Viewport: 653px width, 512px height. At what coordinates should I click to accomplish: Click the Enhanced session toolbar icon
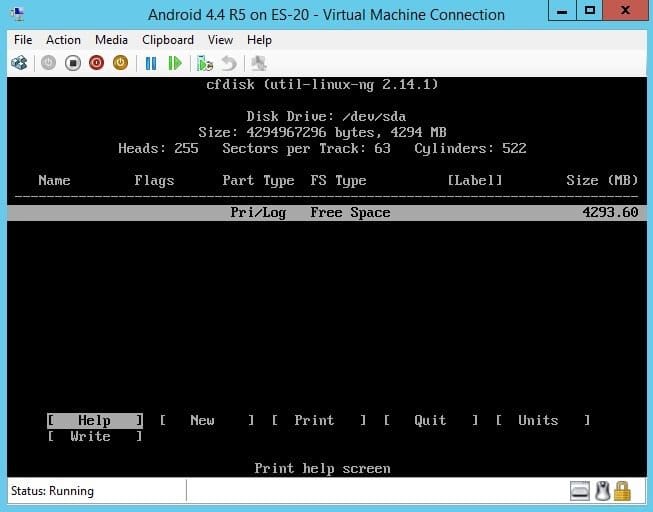click(259, 63)
